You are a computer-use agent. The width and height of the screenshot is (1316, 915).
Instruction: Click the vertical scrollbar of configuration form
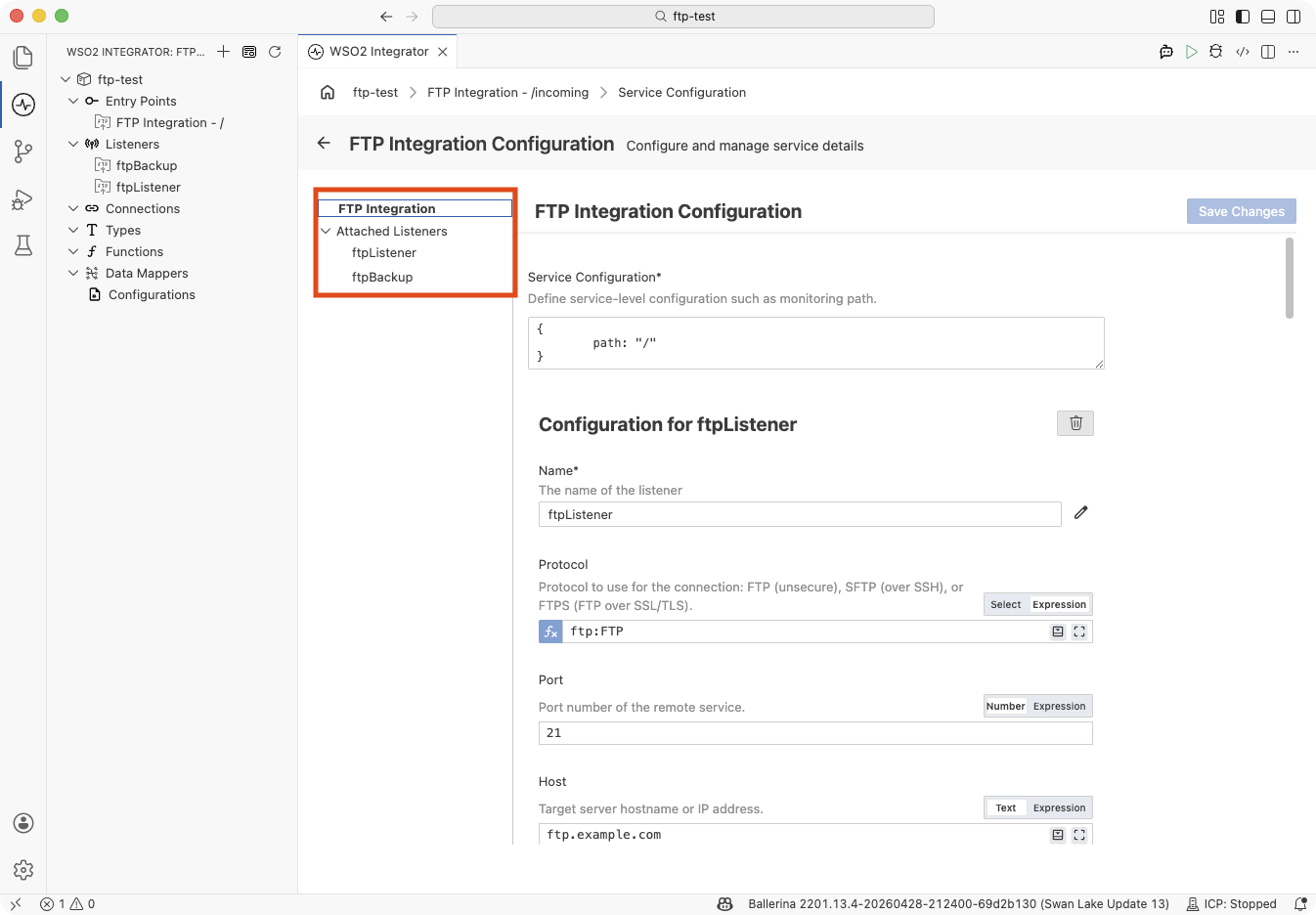pyautogui.click(x=1290, y=279)
